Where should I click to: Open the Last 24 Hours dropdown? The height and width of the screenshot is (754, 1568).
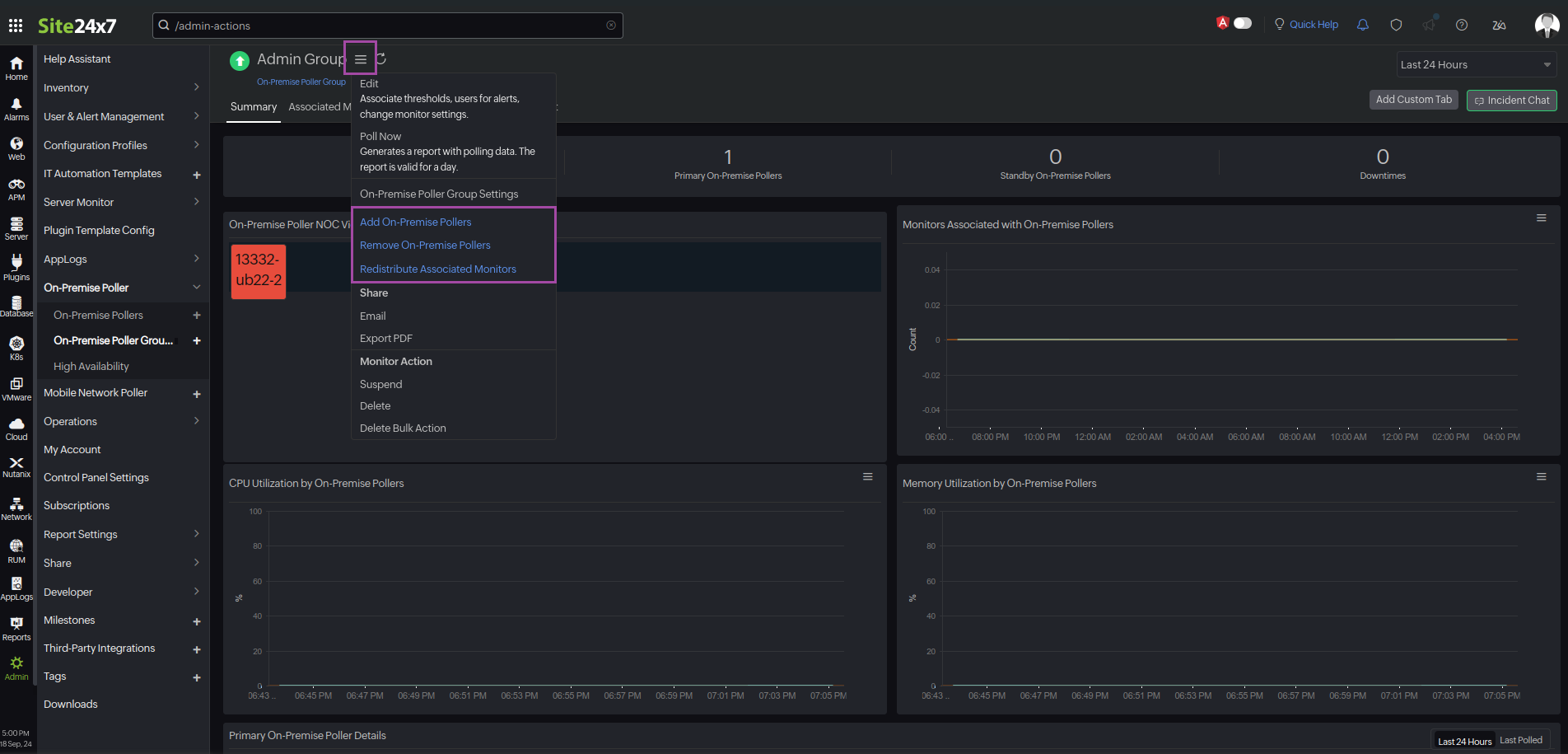(1475, 64)
